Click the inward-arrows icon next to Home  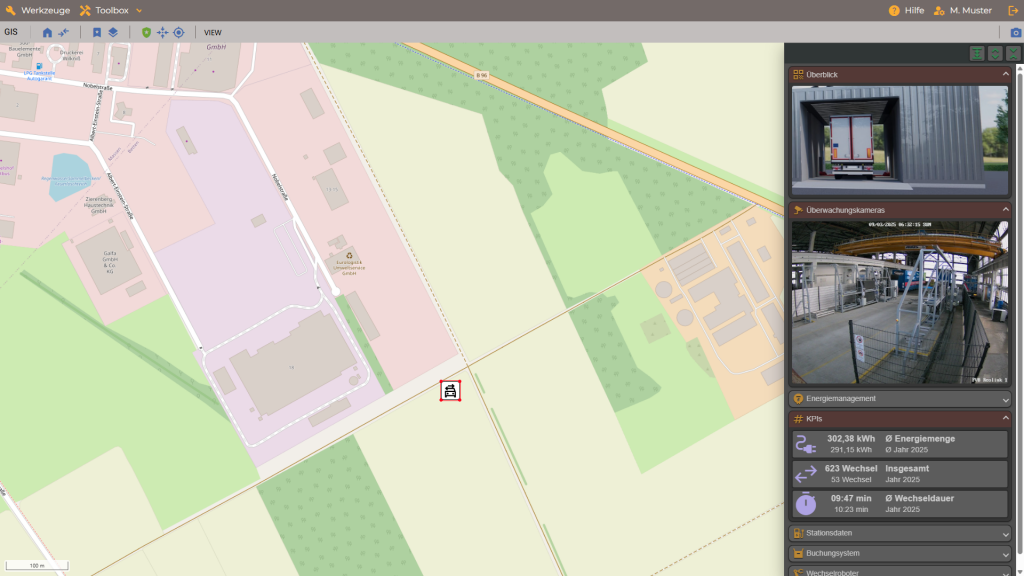(63, 32)
